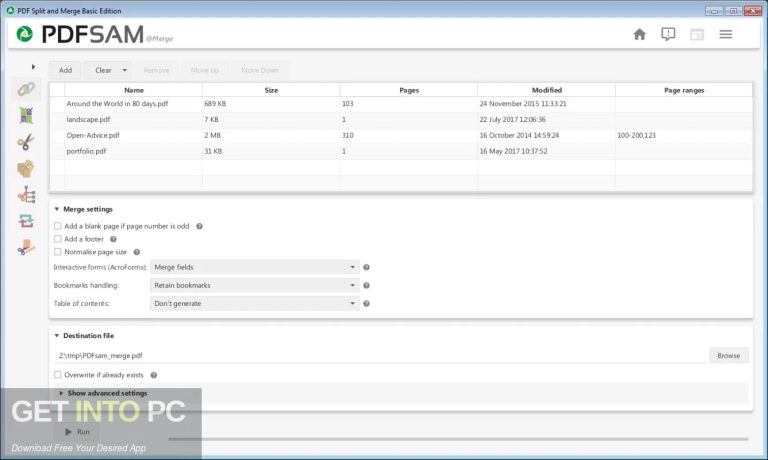This screenshot has width=768, height=460.
Task: Show help for Normalise page size
Action: click(x=137, y=252)
